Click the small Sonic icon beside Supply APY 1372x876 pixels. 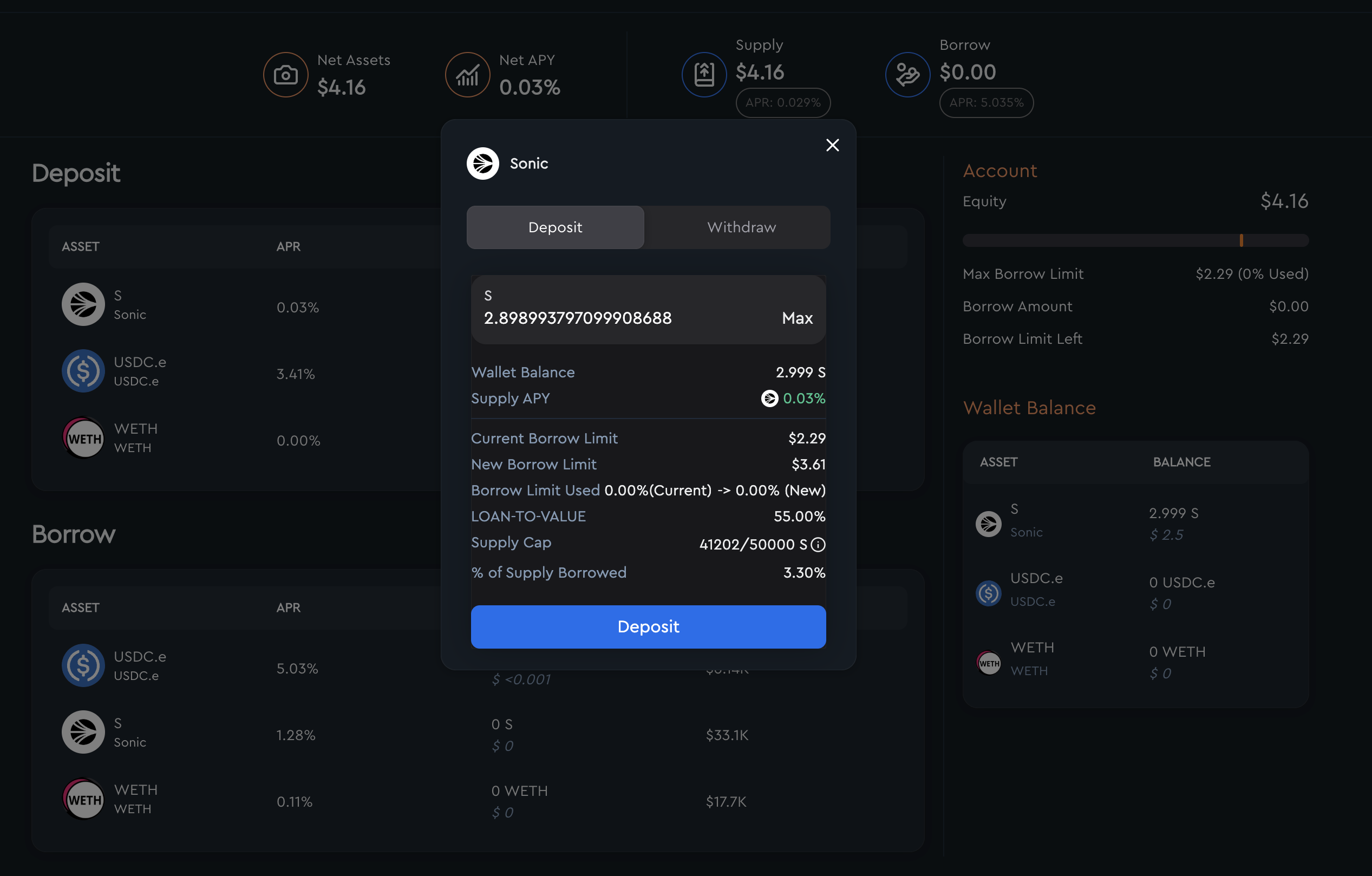click(769, 398)
